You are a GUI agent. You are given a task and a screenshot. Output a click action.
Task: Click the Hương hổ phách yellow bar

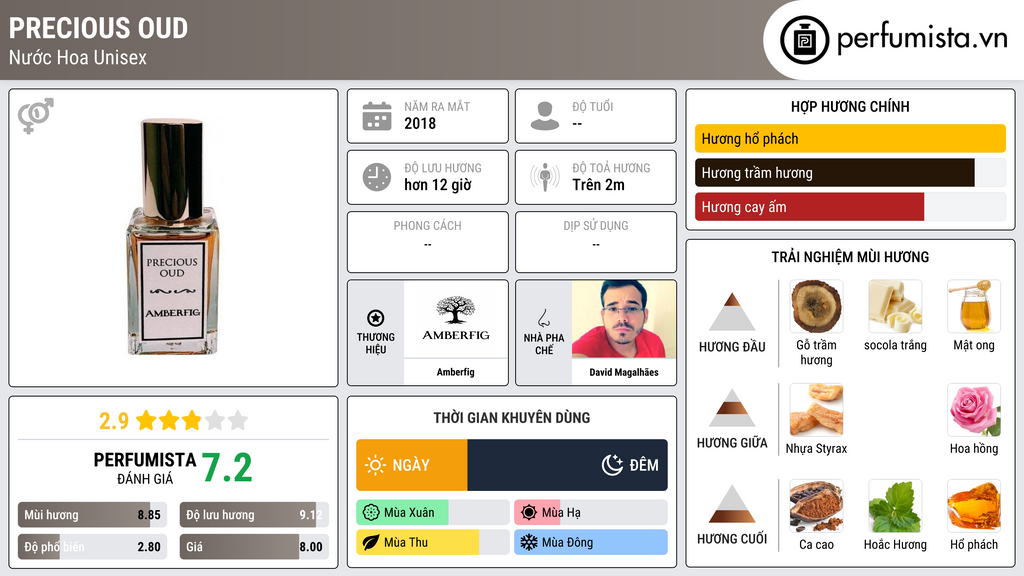pos(850,138)
